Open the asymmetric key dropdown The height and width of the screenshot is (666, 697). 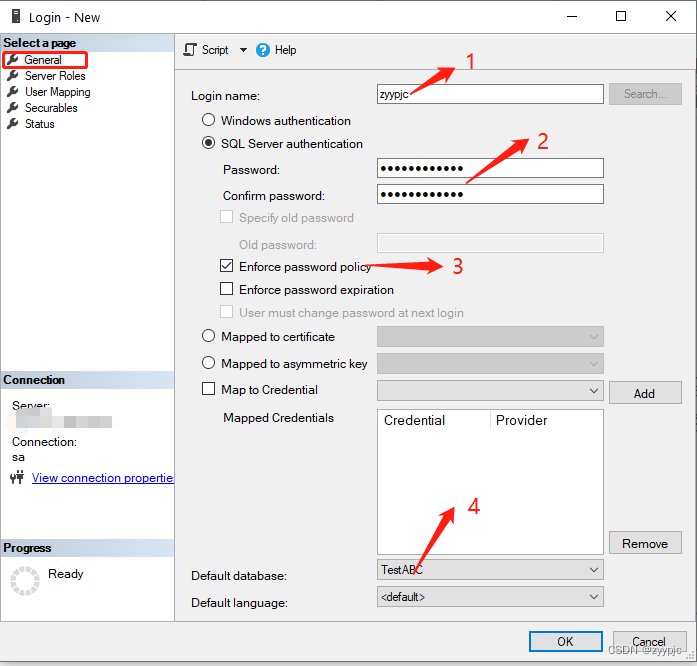[490, 364]
